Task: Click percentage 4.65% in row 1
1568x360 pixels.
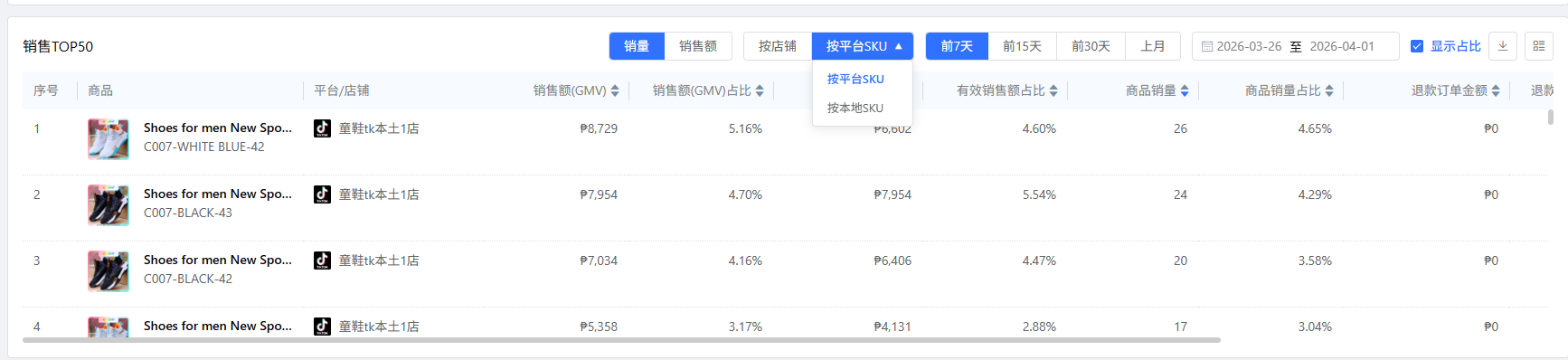Action: [x=1315, y=128]
